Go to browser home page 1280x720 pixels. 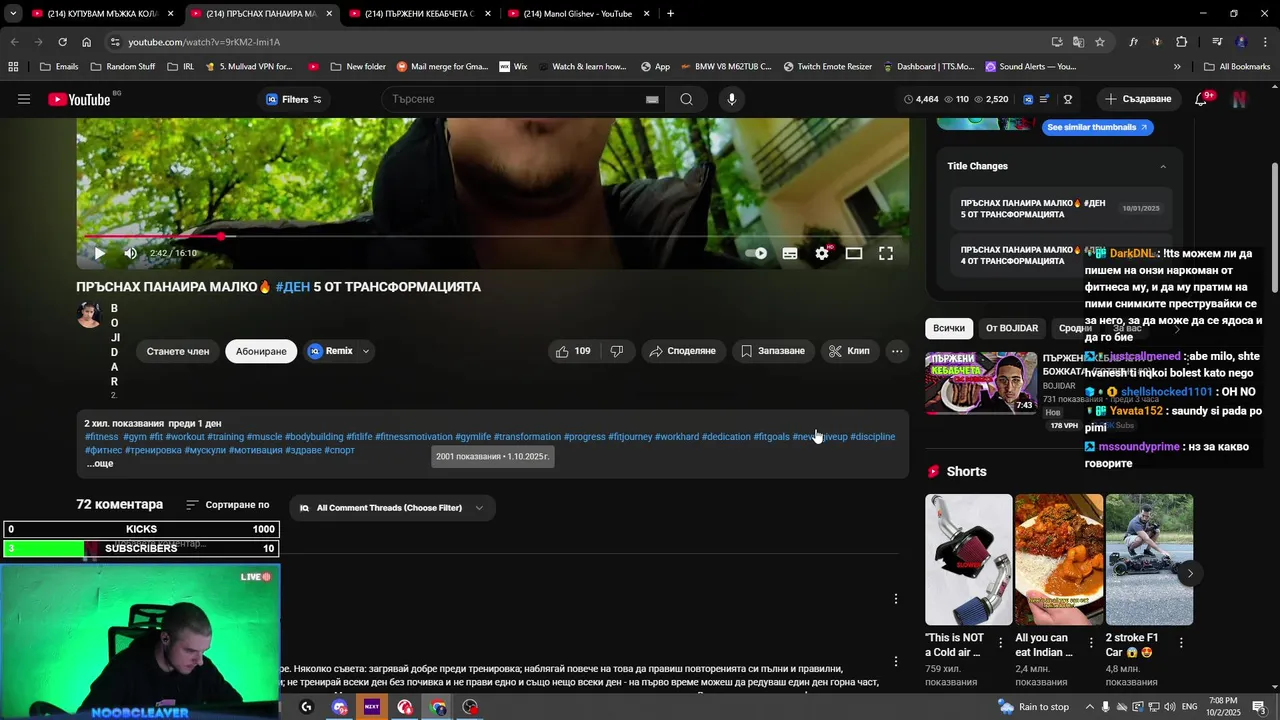point(86,42)
